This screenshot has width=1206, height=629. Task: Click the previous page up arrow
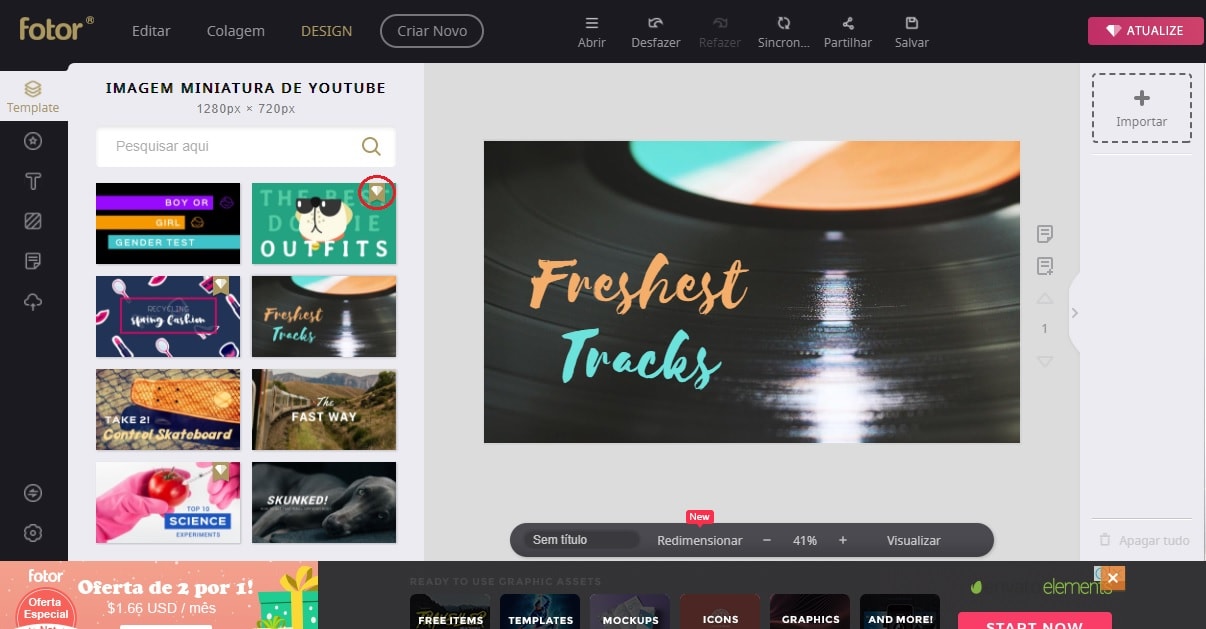pyautogui.click(x=1045, y=298)
